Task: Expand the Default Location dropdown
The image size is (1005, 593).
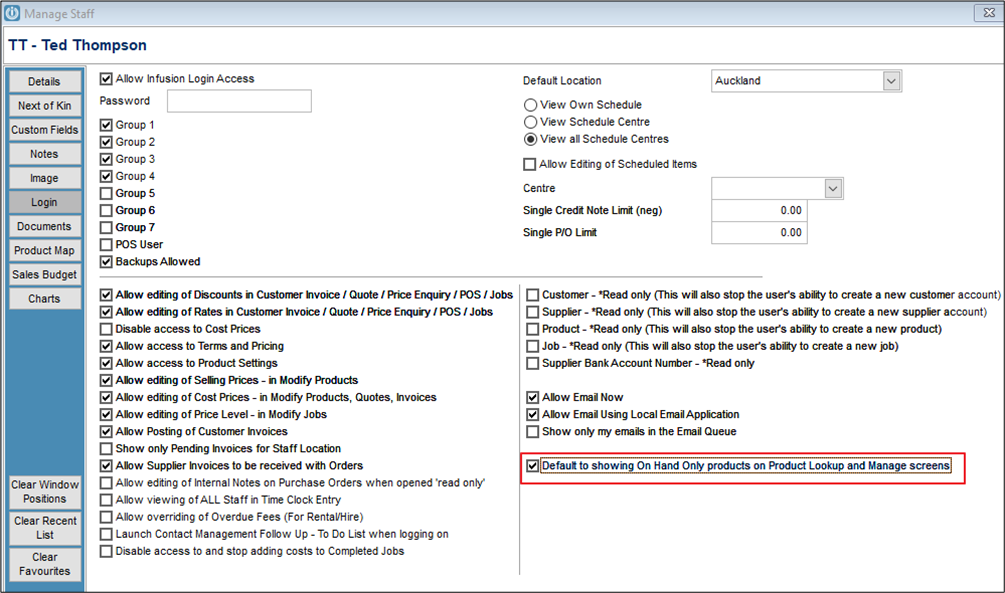Action: [x=891, y=81]
